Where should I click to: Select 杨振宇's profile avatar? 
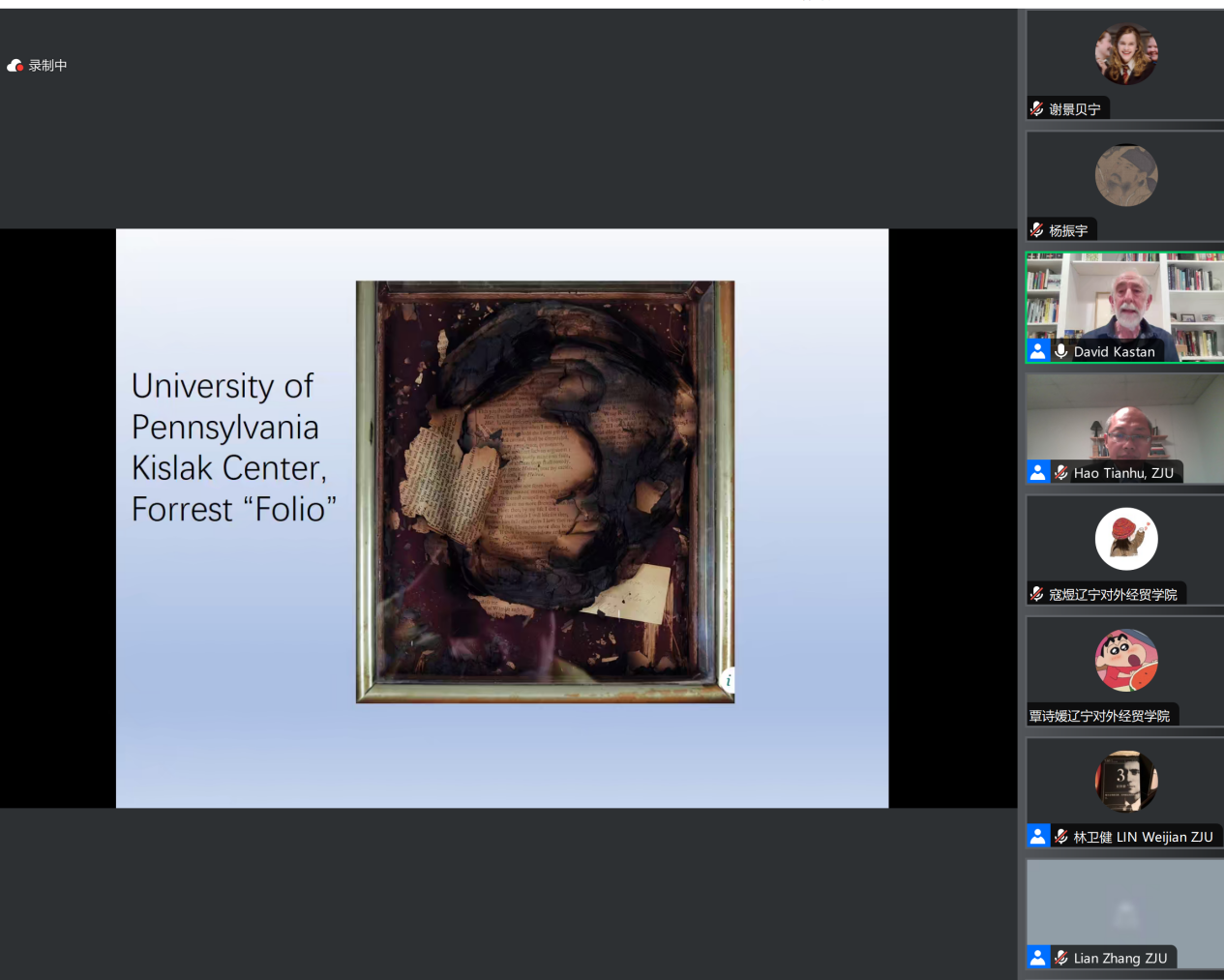coord(1126,175)
